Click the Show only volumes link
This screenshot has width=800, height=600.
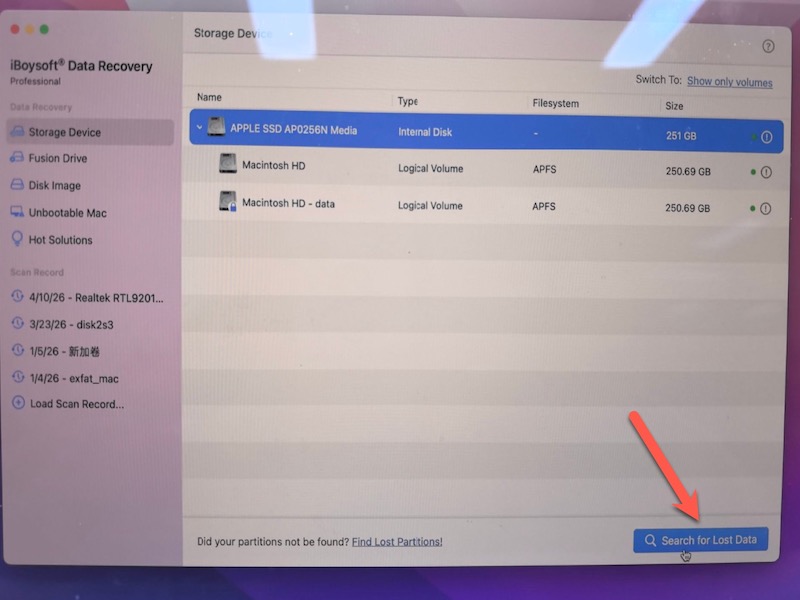point(730,82)
